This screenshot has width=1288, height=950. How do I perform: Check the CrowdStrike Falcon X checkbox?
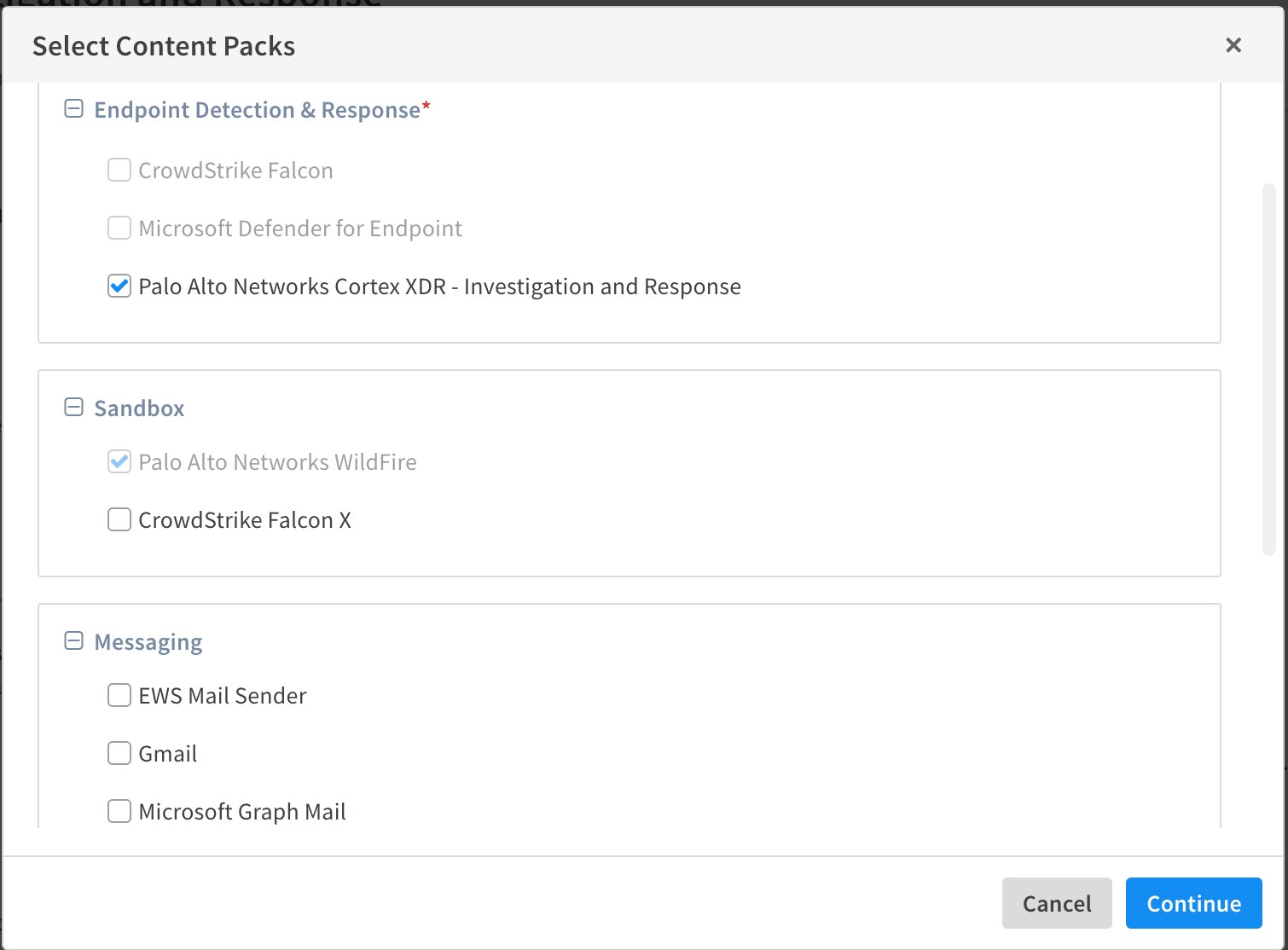point(119,519)
